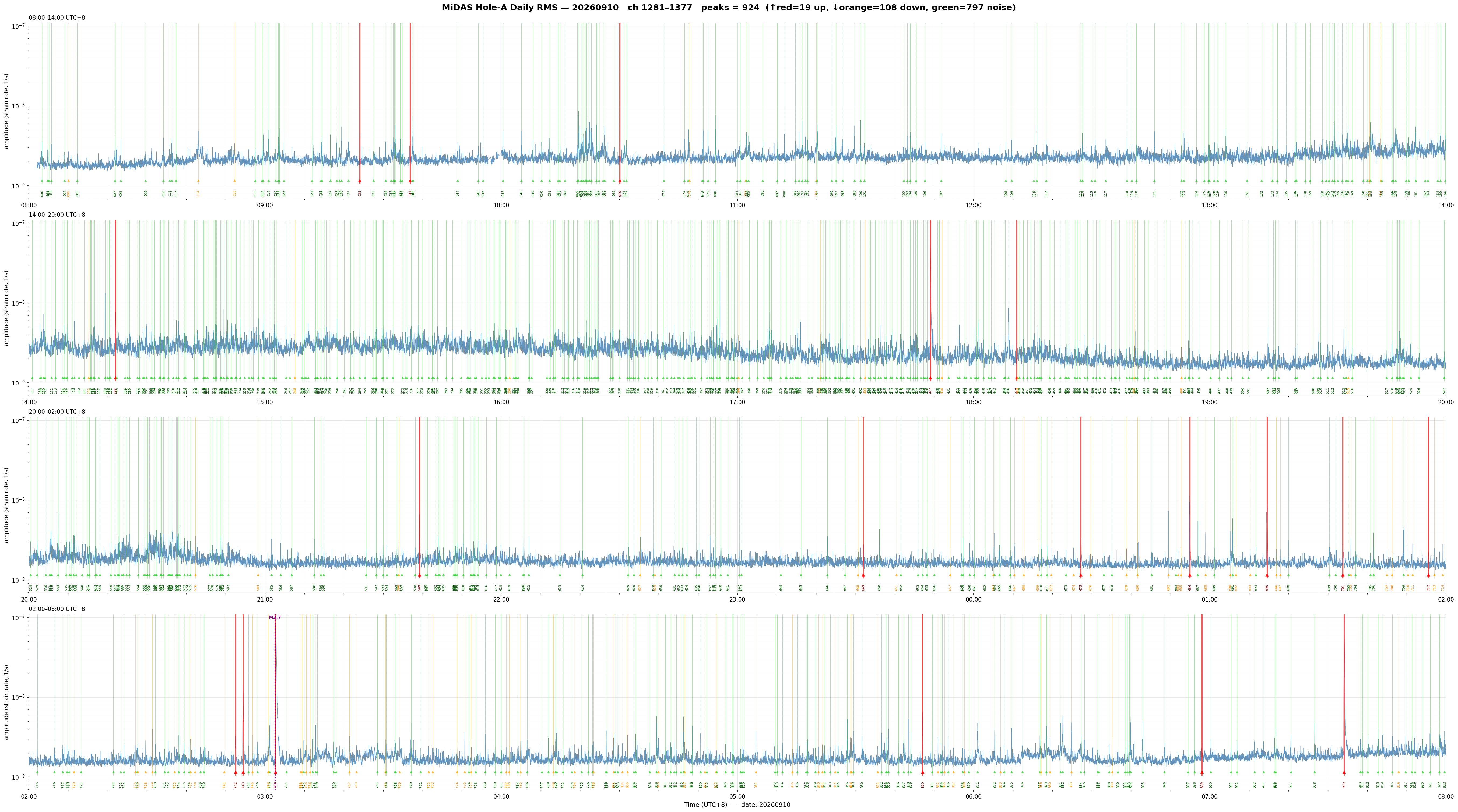The width and height of the screenshot is (1458, 812).
Task: Click the 10⁻⁹ tick of the 20:00–02:00 panel
Action: click(19, 580)
